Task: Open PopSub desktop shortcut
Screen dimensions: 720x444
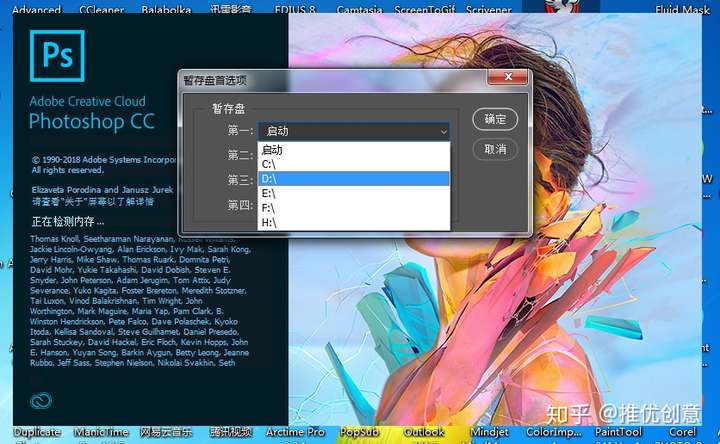Action: [359, 432]
